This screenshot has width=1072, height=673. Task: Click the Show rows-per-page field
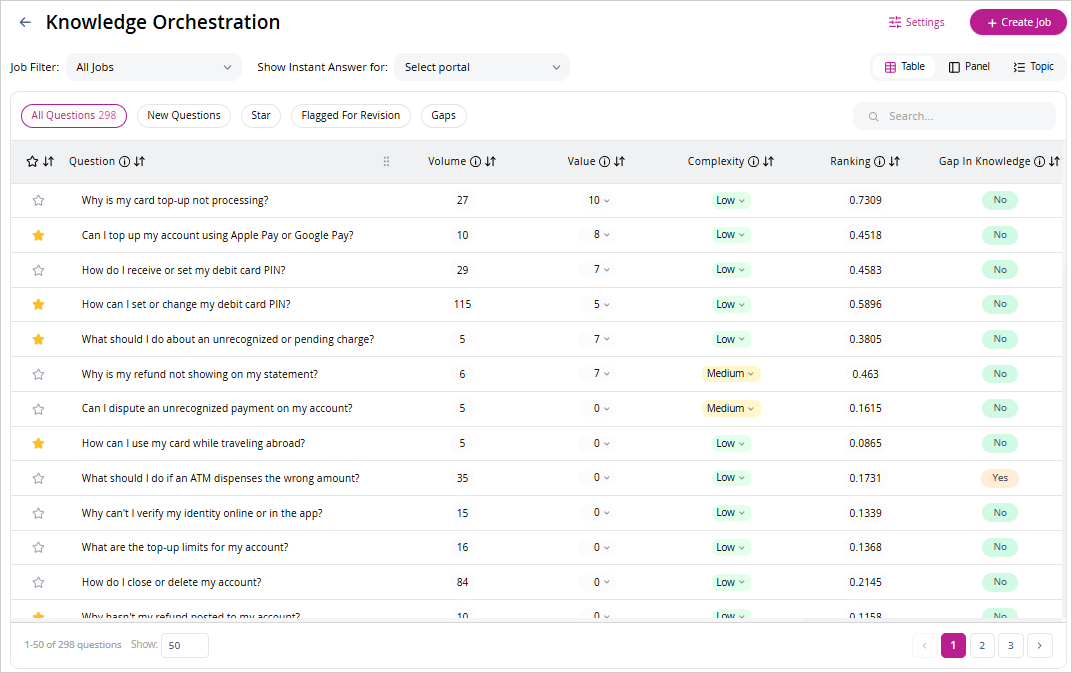tap(185, 646)
